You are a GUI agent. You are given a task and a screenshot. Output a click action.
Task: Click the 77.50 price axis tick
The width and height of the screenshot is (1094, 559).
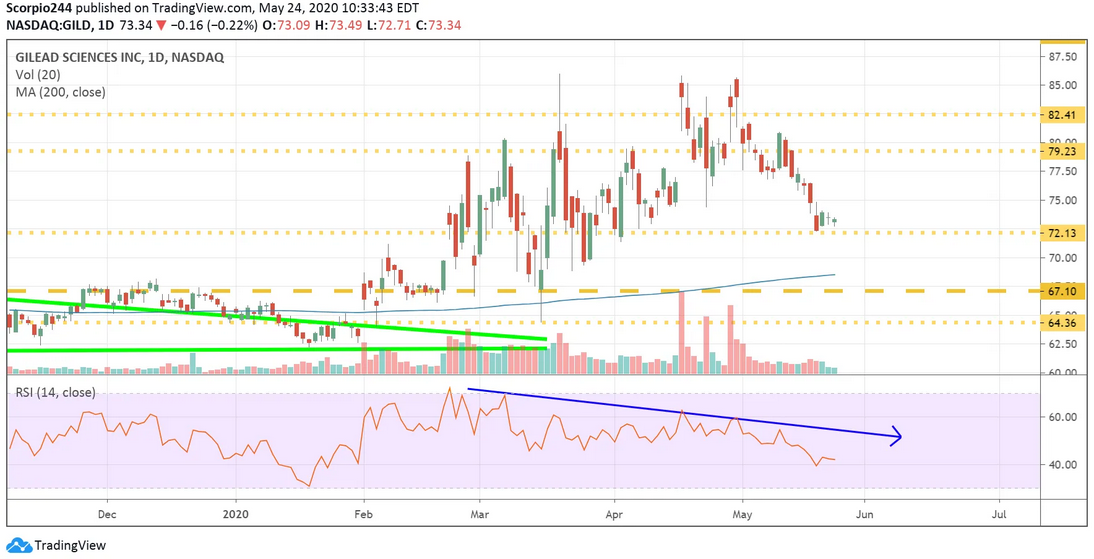[1062, 172]
